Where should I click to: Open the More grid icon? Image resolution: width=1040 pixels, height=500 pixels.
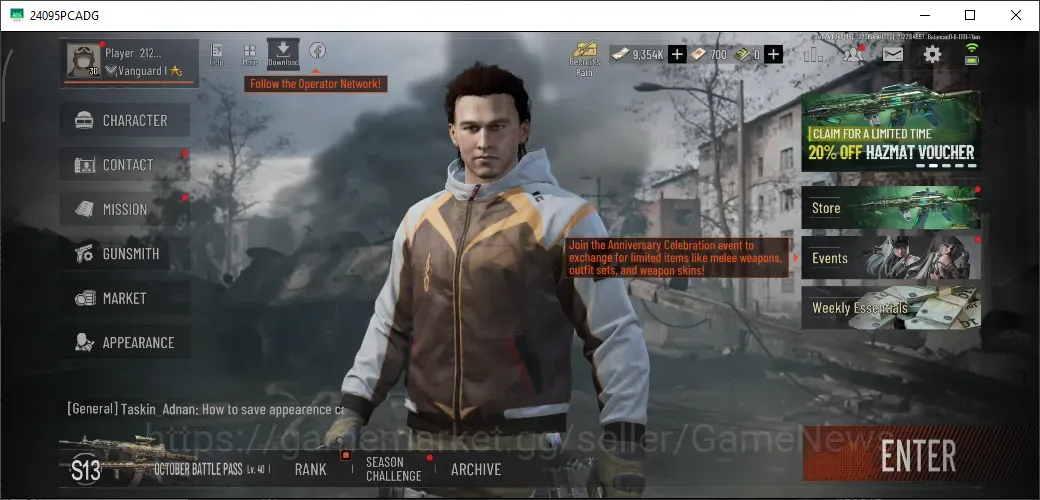(250, 54)
